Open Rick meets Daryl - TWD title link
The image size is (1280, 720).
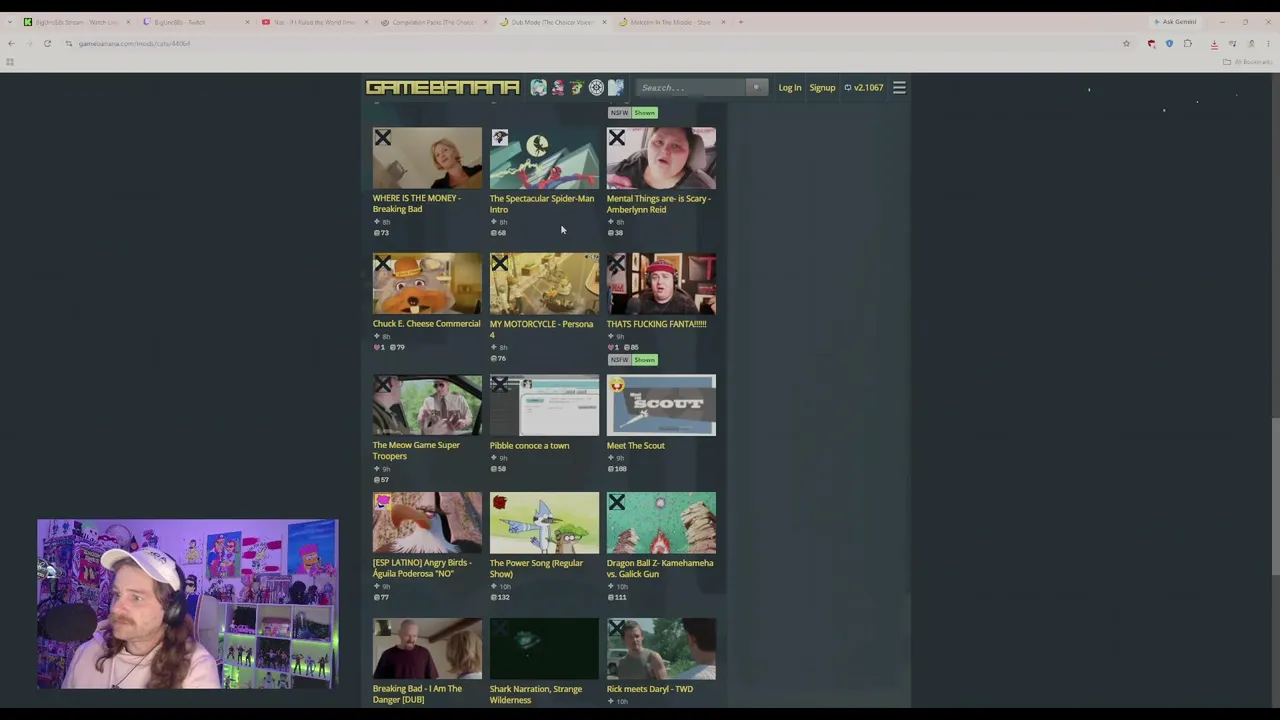pos(650,689)
